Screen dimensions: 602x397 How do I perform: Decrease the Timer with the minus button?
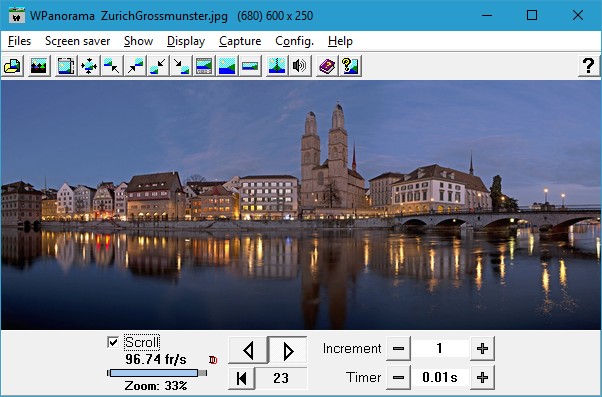point(398,377)
